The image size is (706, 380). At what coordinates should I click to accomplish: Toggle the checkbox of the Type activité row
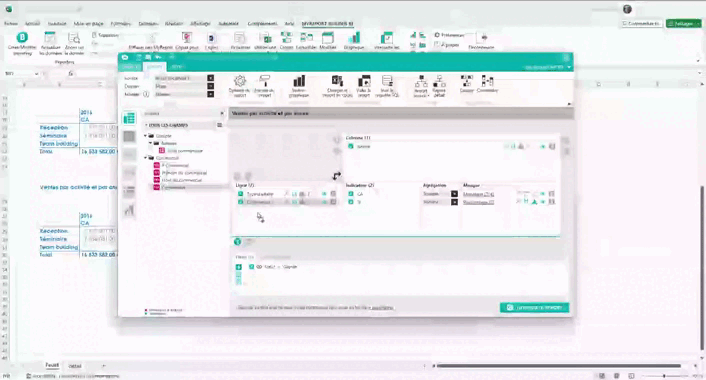pos(240,194)
